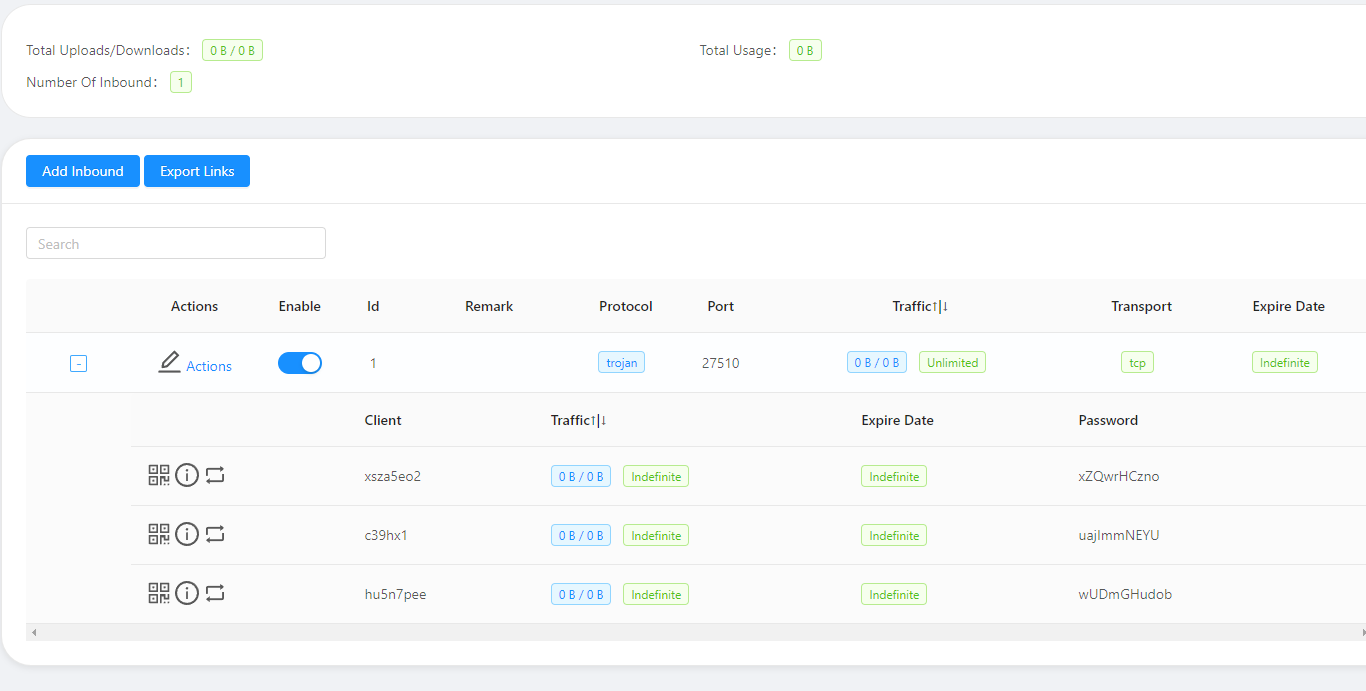This screenshot has height=691, width=1366.
Task: Click the trojan protocol tag
Action: [x=622, y=363]
